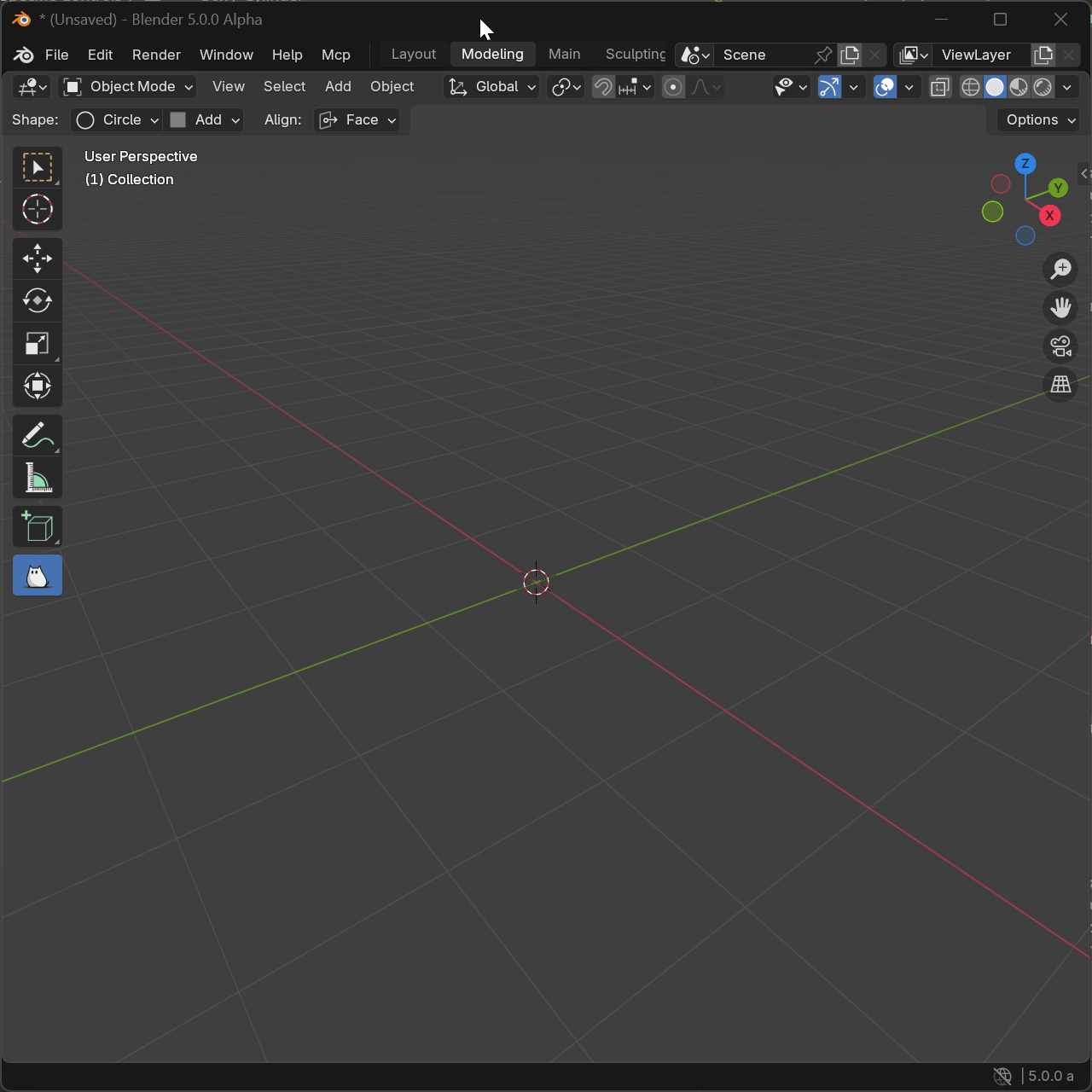Toggle snapping magnet icon
1092x1092 pixels.
603,87
